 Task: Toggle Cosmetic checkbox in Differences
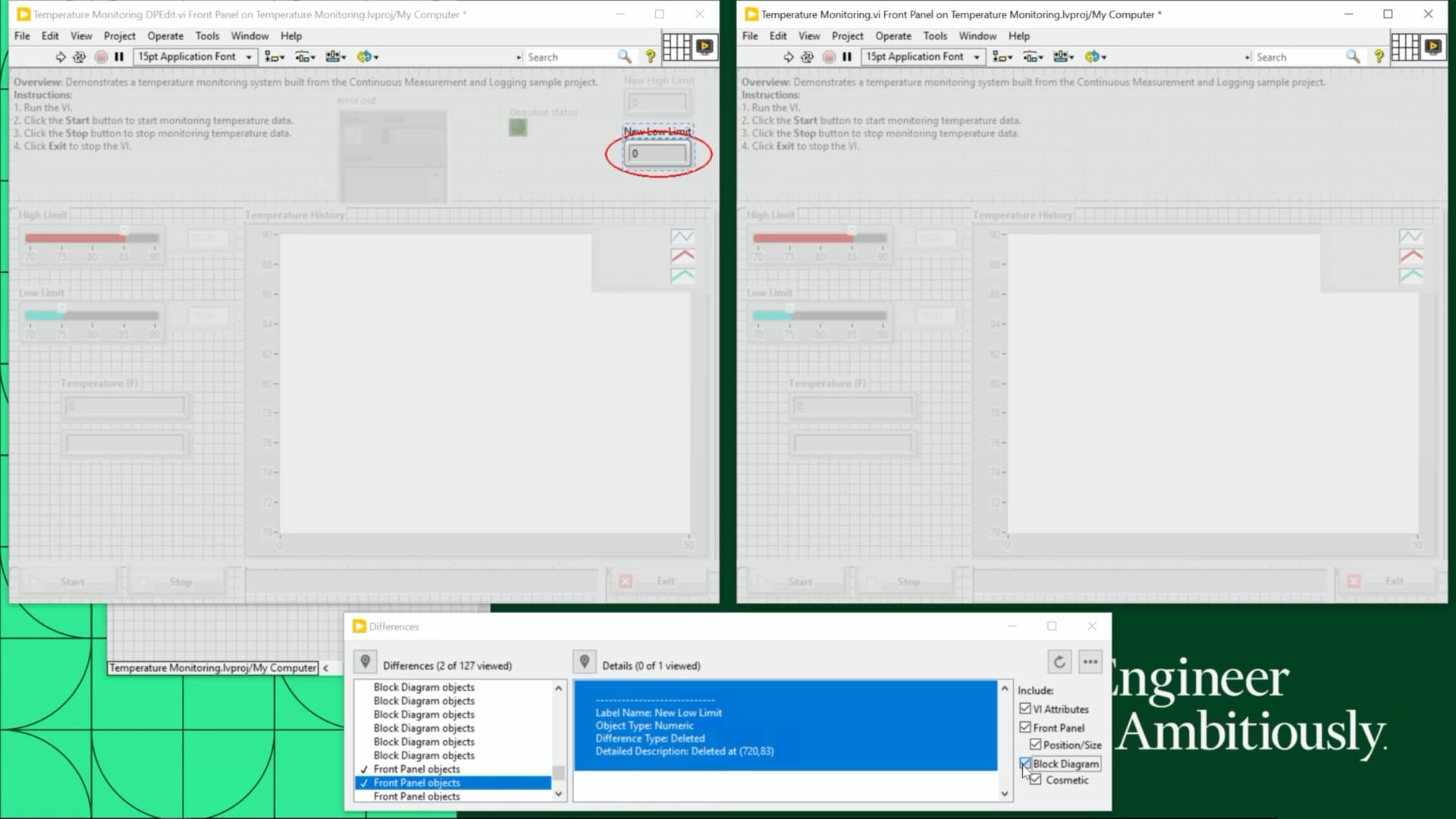coord(1035,780)
